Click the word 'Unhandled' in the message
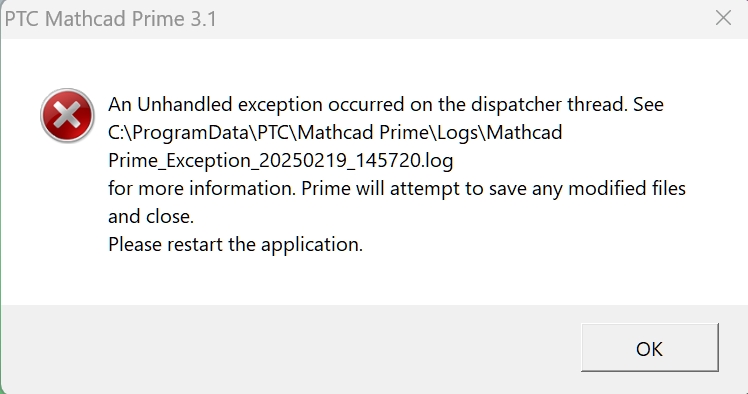The width and height of the screenshot is (748, 394). click(185, 104)
